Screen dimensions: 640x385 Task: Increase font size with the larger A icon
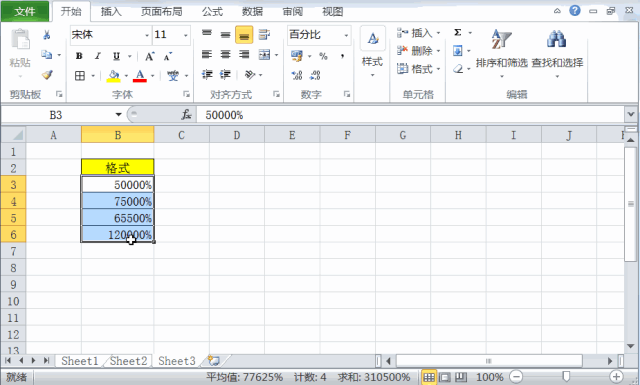[149, 56]
